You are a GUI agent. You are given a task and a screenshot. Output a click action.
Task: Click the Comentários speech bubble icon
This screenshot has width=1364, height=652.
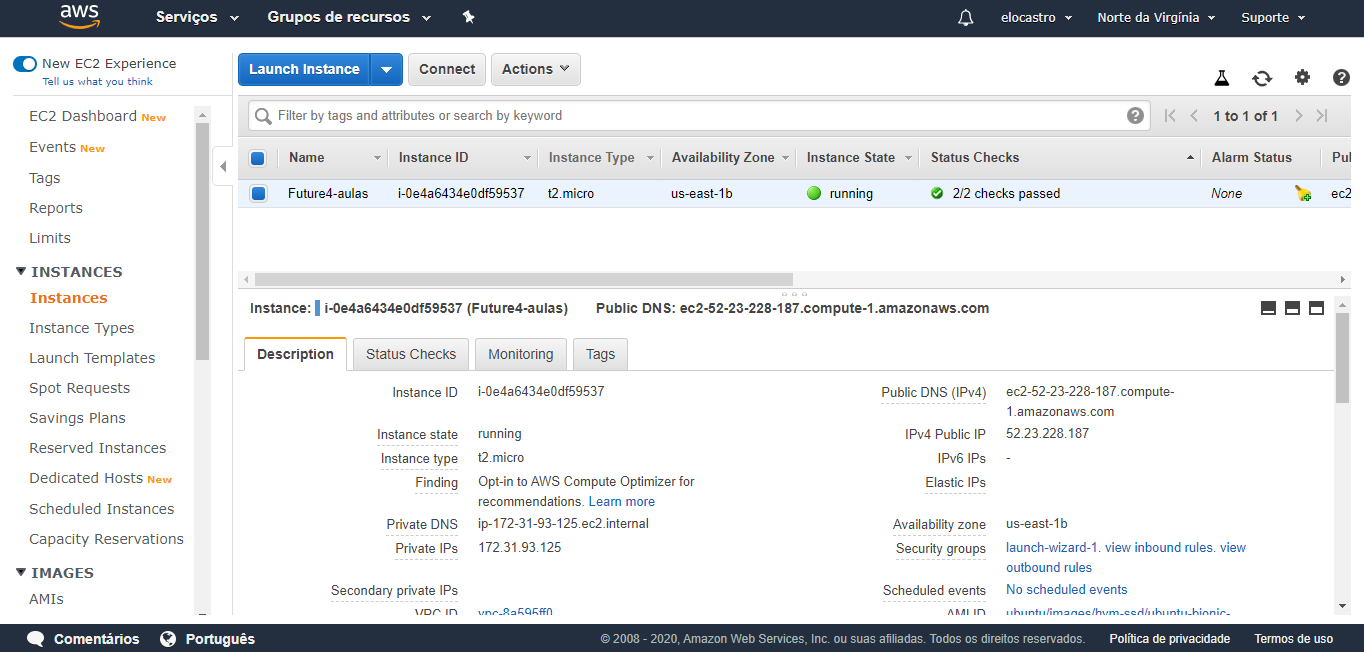[36, 638]
